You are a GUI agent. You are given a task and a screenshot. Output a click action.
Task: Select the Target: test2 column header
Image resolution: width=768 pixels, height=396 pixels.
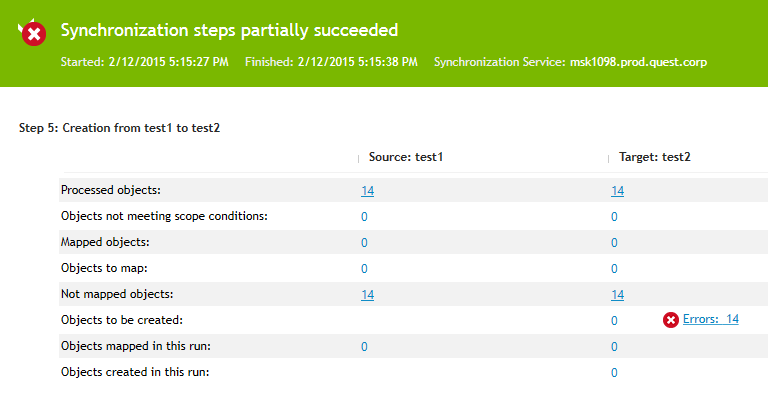[x=654, y=157]
